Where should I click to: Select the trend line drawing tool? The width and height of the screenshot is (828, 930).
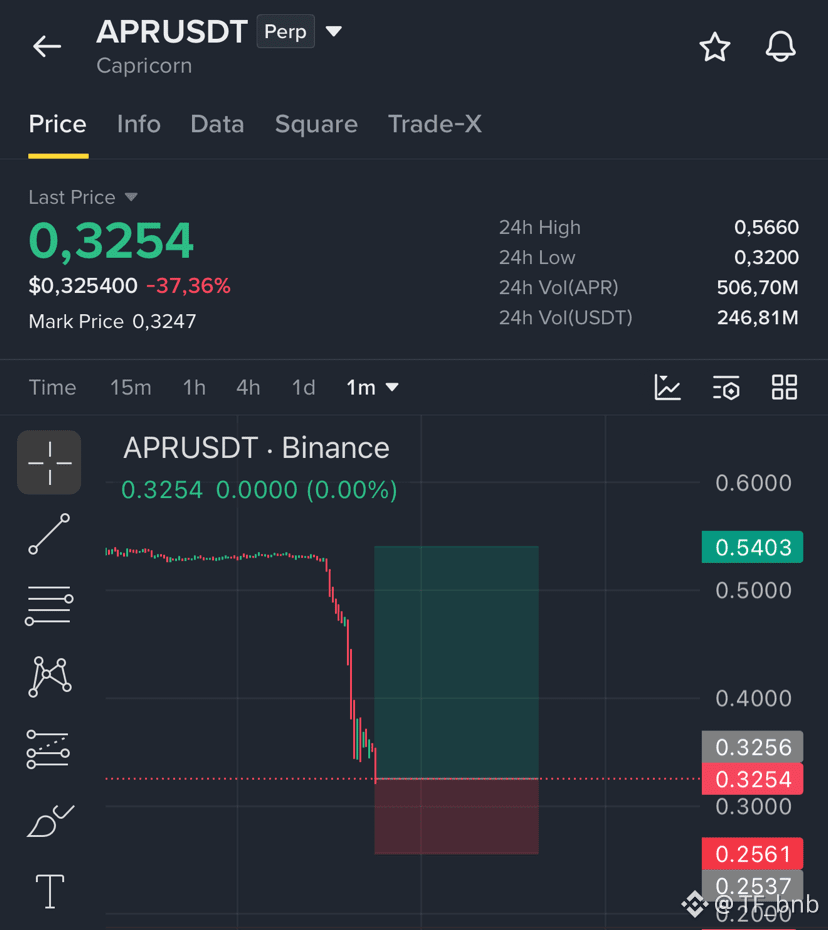coord(49,534)
